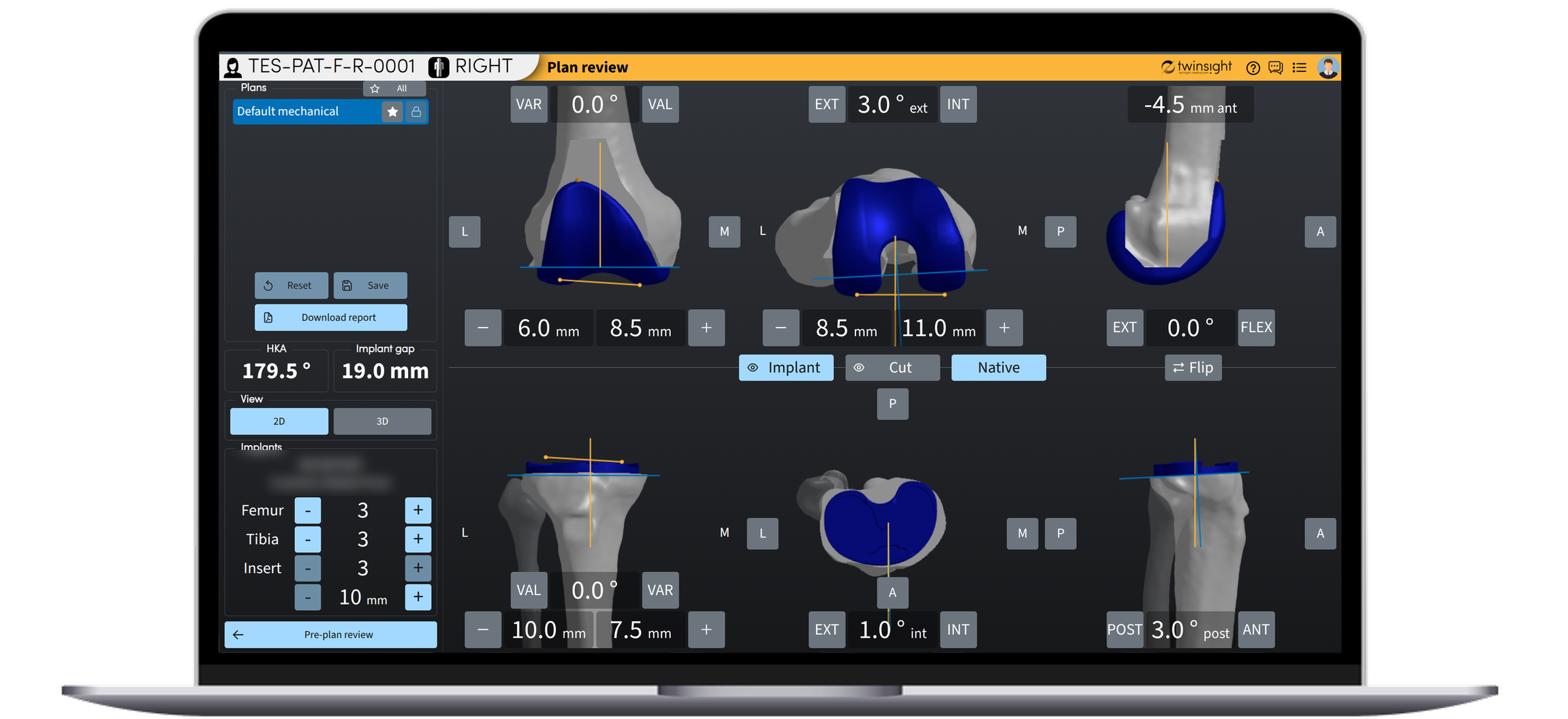This screenshot has width=1568, height=719.
Task: Click tibia rotation INT button beside 1.0° int
Action: click(x=958, y=629)
